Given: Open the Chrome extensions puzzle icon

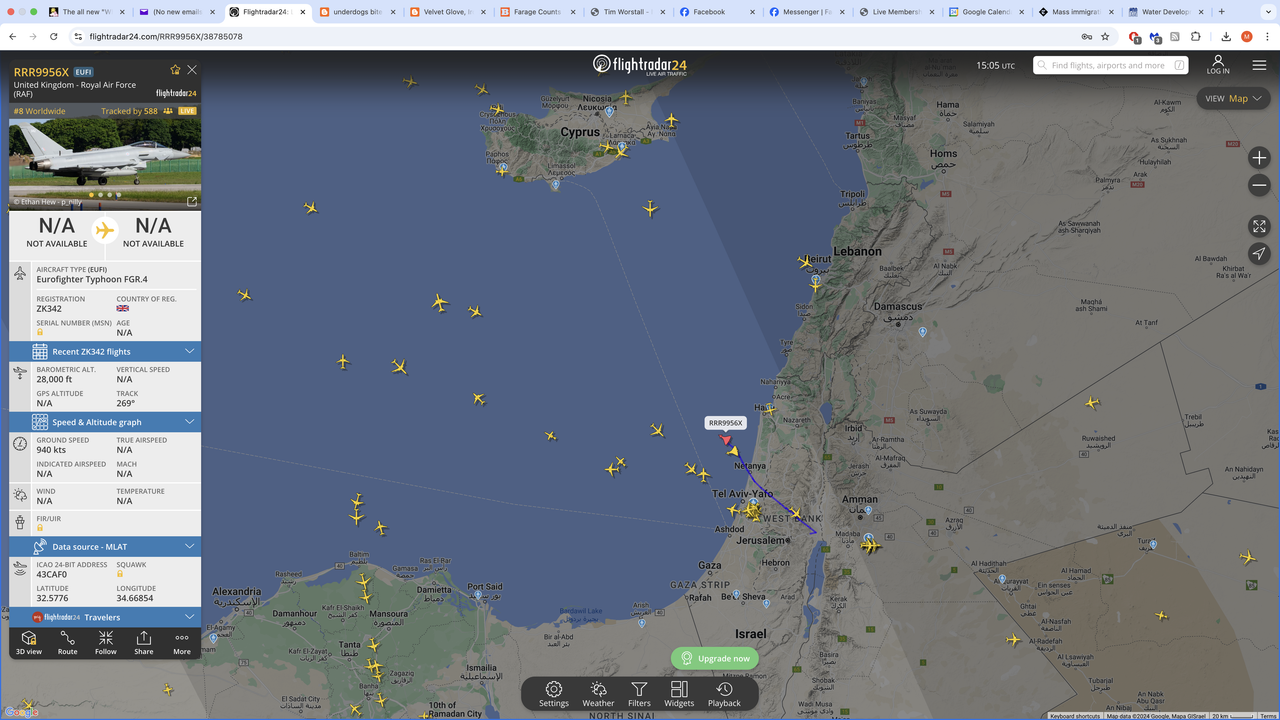Looking at the screenshot, I should (1196, 36).
